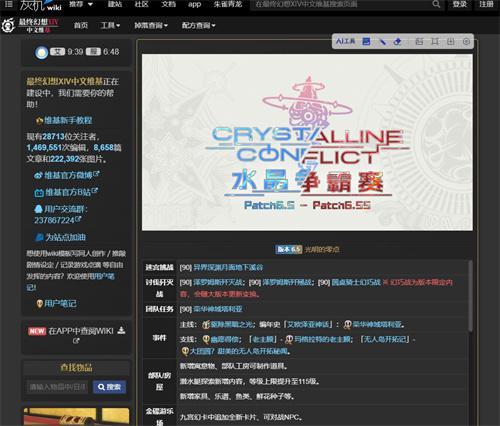This screenshot has height=426, width=500.
Task: Open the 玛楠拉特的老主顾 quest link
Action: coord(323,339)
